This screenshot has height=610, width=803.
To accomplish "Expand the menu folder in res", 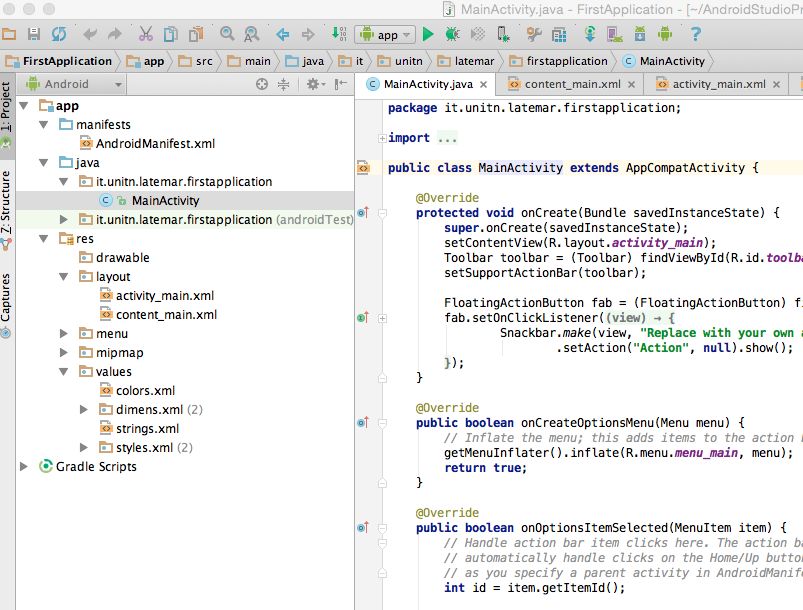I will point(64,334).
